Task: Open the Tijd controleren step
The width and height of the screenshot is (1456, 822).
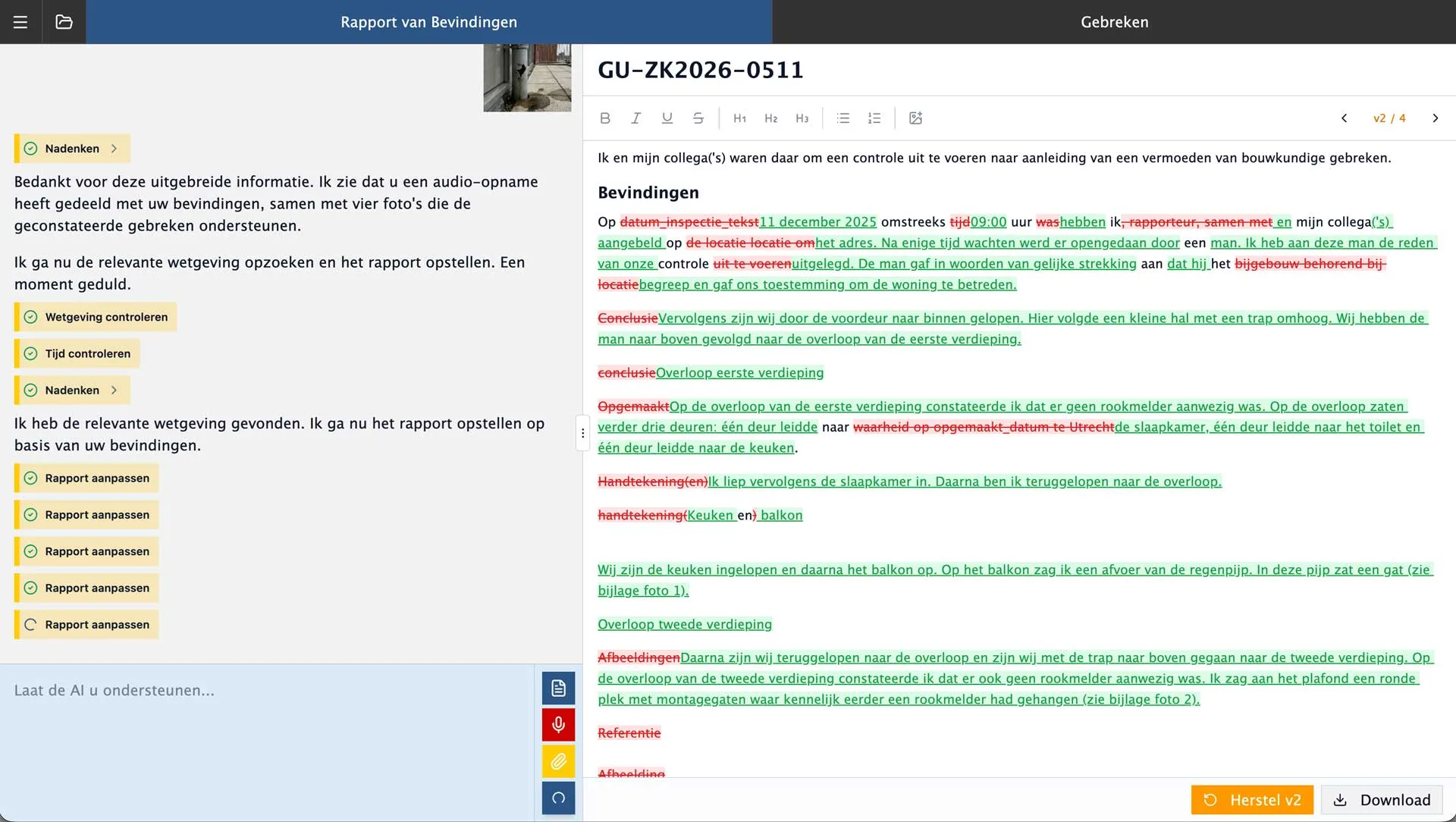Action: coord(77,354)
